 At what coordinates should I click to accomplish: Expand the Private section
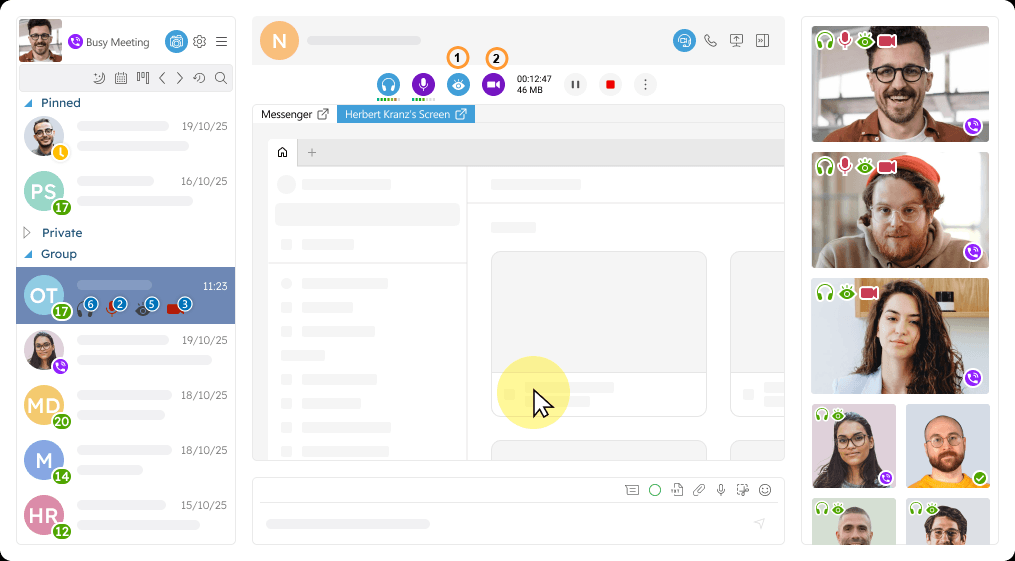[x=27, y=232]
